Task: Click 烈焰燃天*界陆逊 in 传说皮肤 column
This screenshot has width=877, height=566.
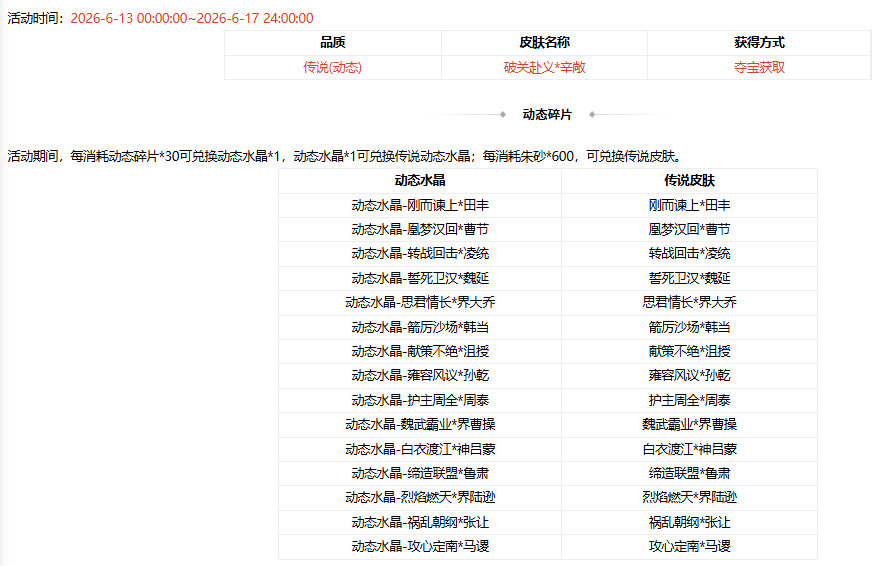Action: pos(689,497)
